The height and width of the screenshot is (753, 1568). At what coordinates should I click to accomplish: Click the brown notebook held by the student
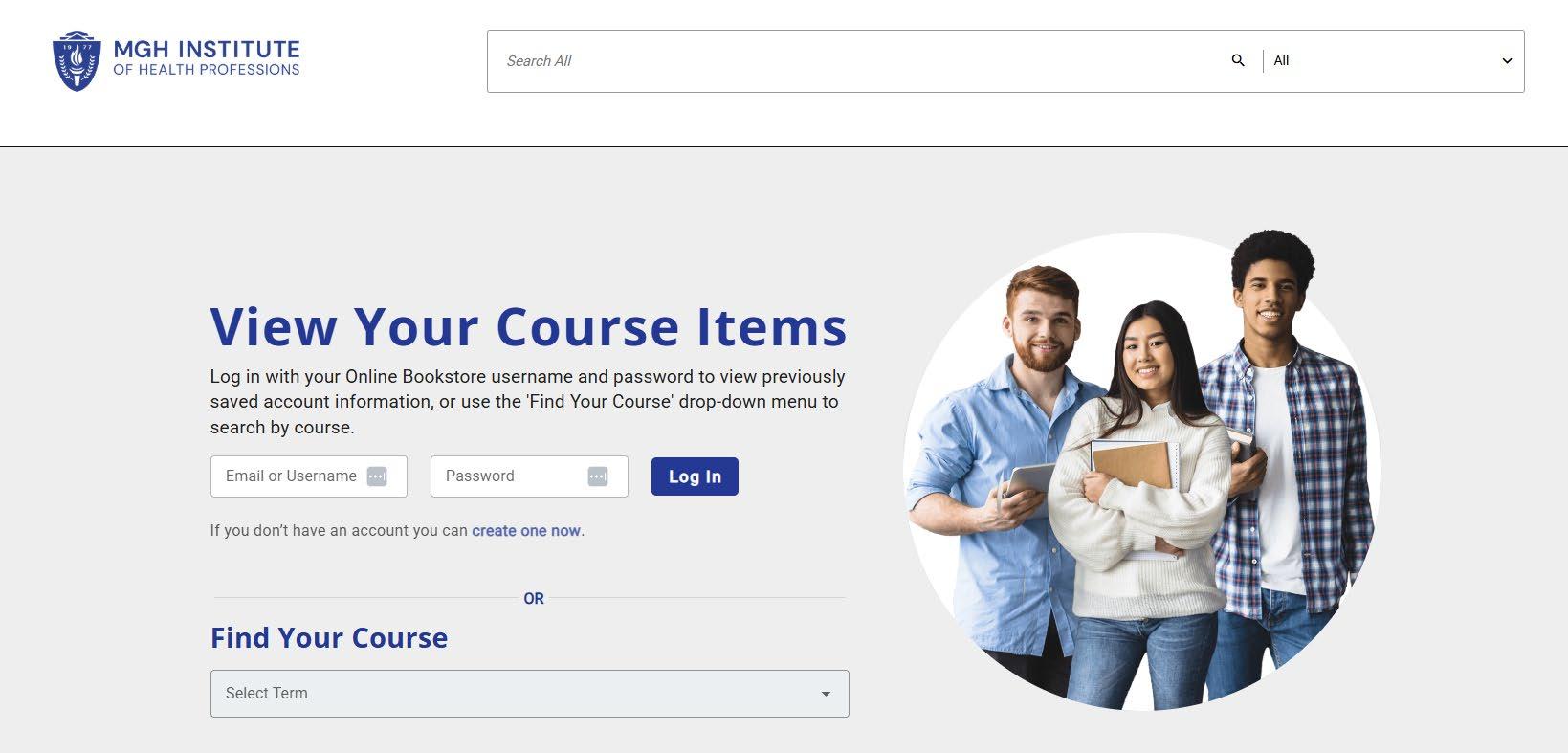[x=1132, y=466]
